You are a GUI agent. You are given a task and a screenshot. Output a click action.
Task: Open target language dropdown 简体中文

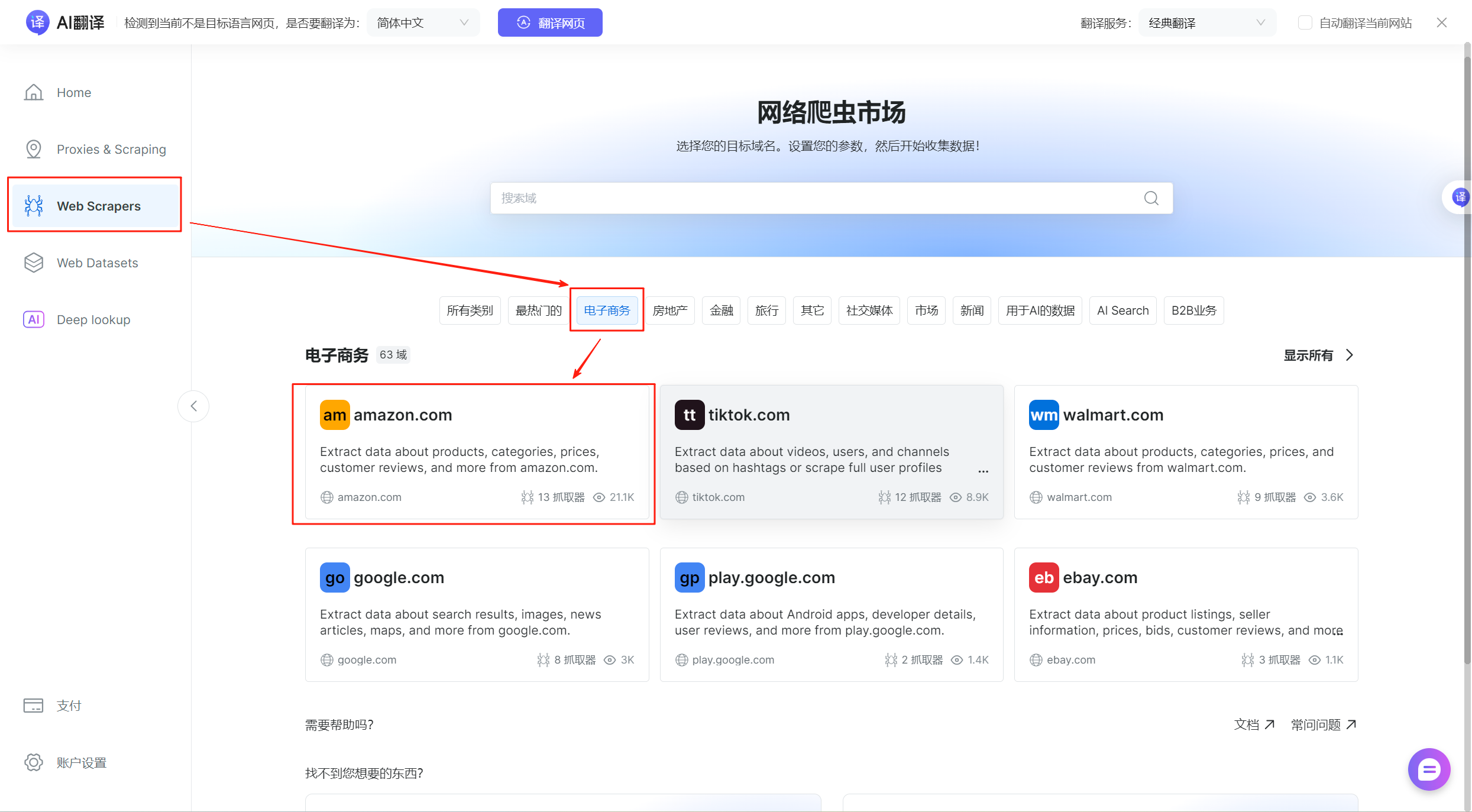[x=423, y=22]
